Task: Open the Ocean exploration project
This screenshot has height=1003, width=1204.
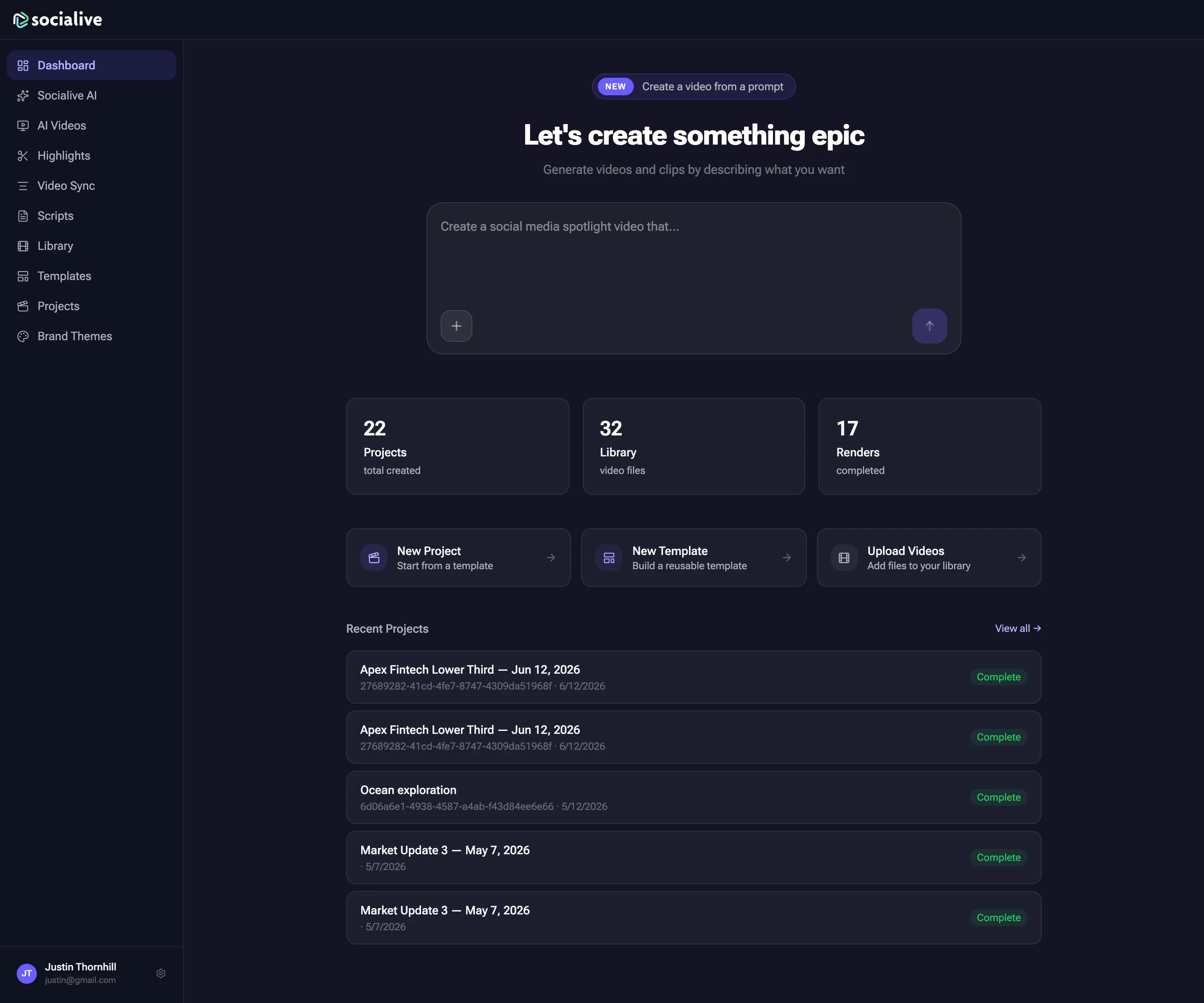Action: click(x=694, y=797)
